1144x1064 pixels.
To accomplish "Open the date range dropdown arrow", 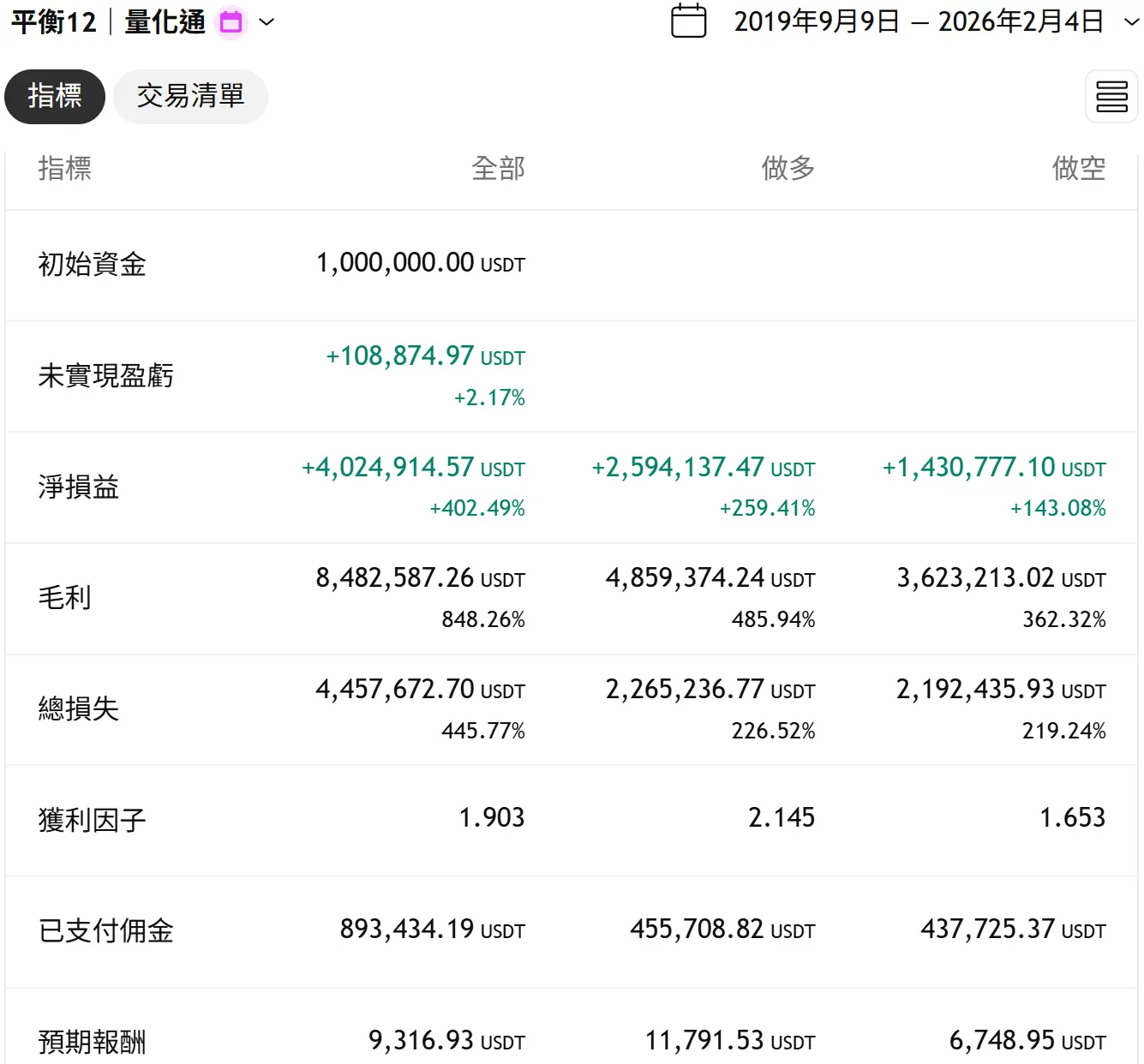I will tap(1131, 22).
